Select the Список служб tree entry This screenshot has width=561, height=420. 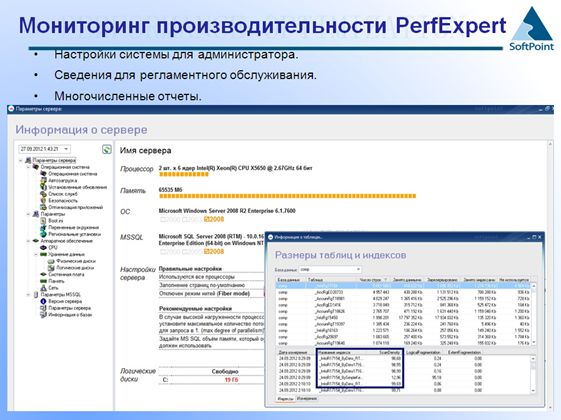tap(63, 194)
